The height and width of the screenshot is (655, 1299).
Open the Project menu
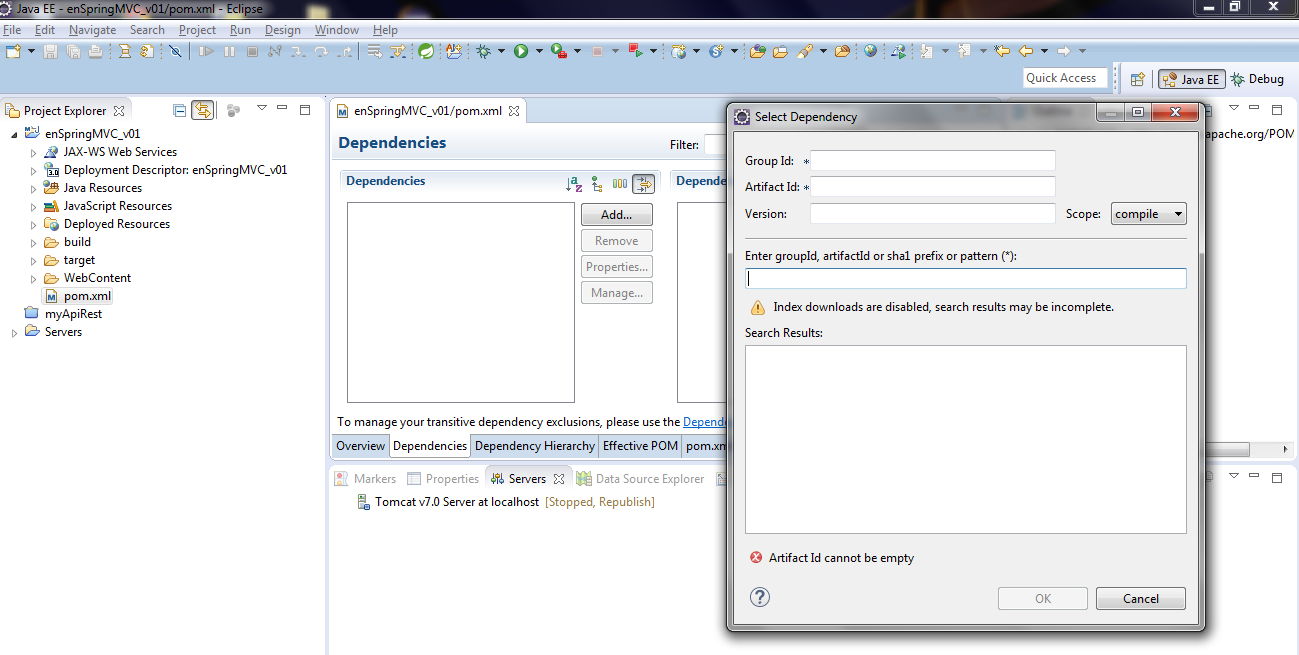197,30
